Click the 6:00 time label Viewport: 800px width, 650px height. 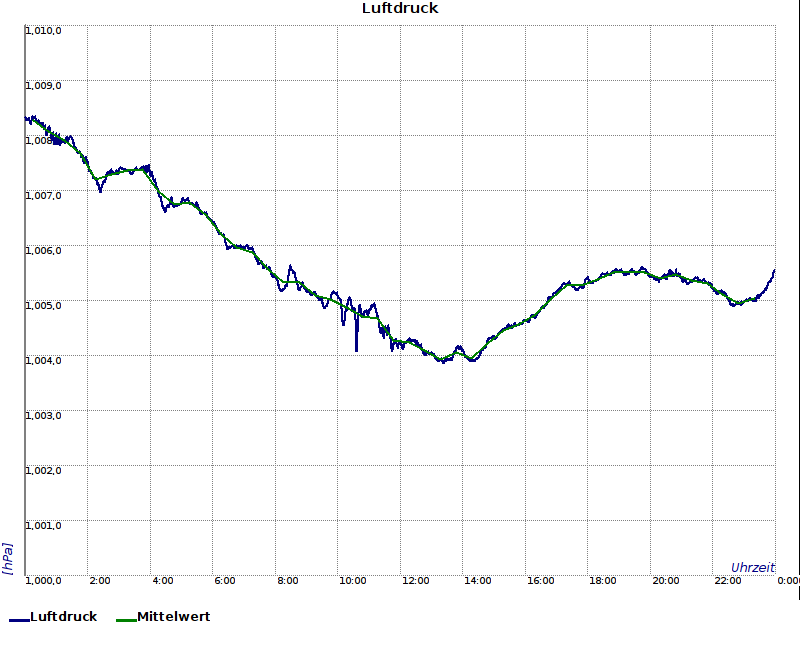(x=225, y=581)
